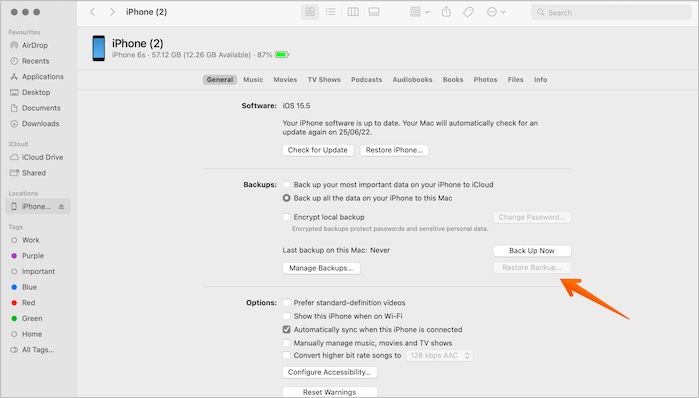This screenshot has height=398, width=699.
Task: Enable Show this iPhone when on Wi-Fi
Action: coord(287,316)
